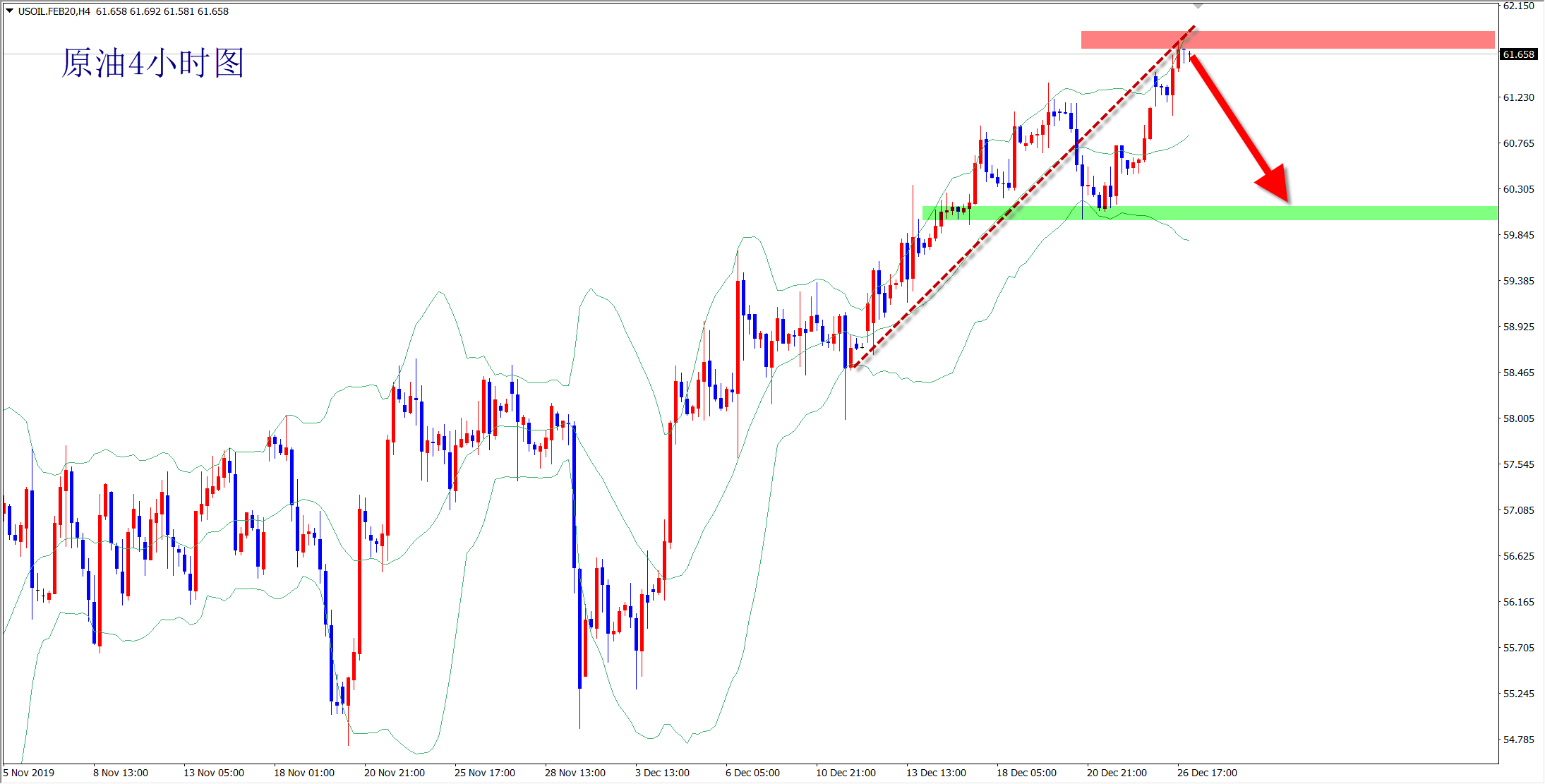Click the current price label 61.658

(x=1518, y=54)
